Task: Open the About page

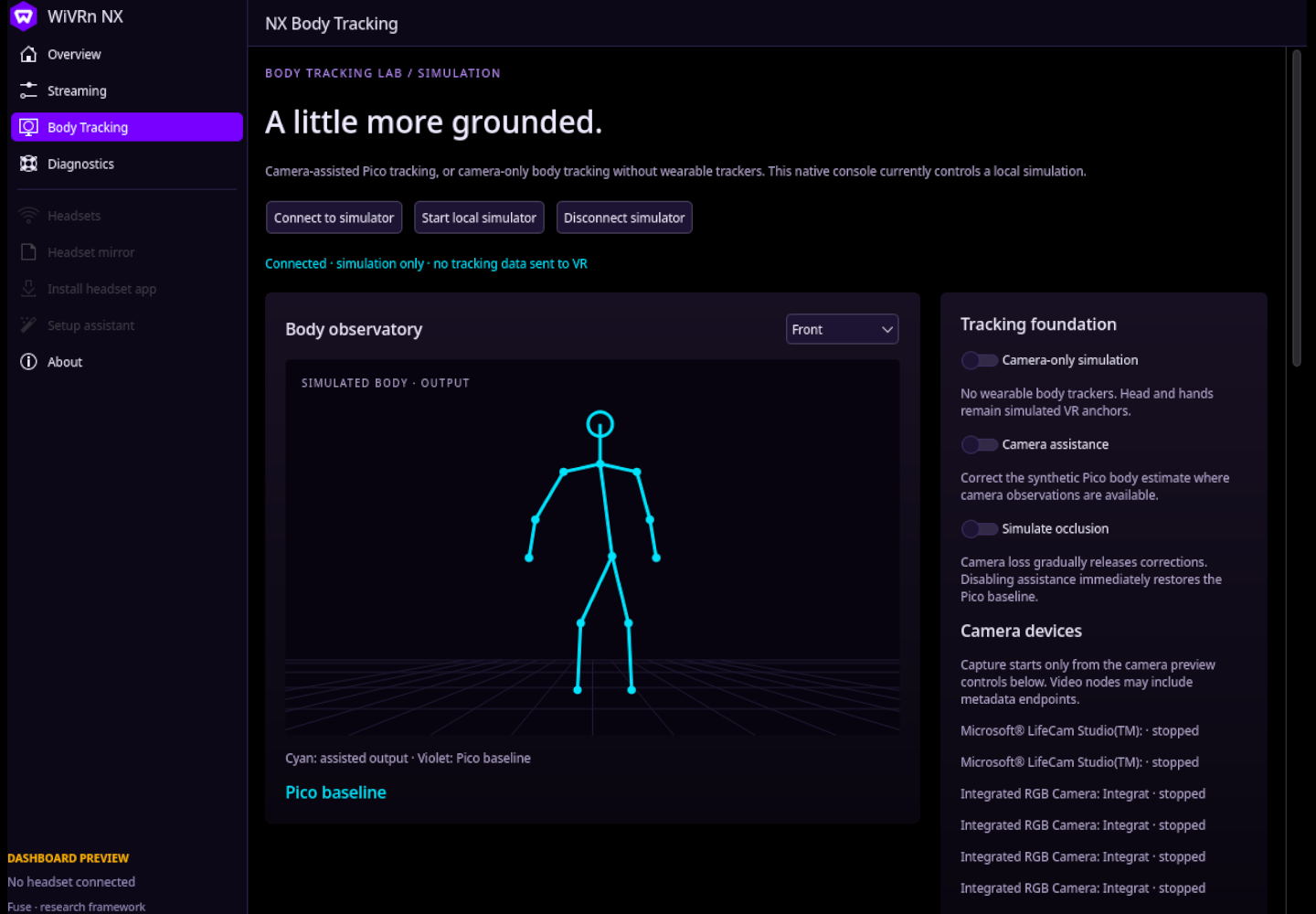Action: 126,362
